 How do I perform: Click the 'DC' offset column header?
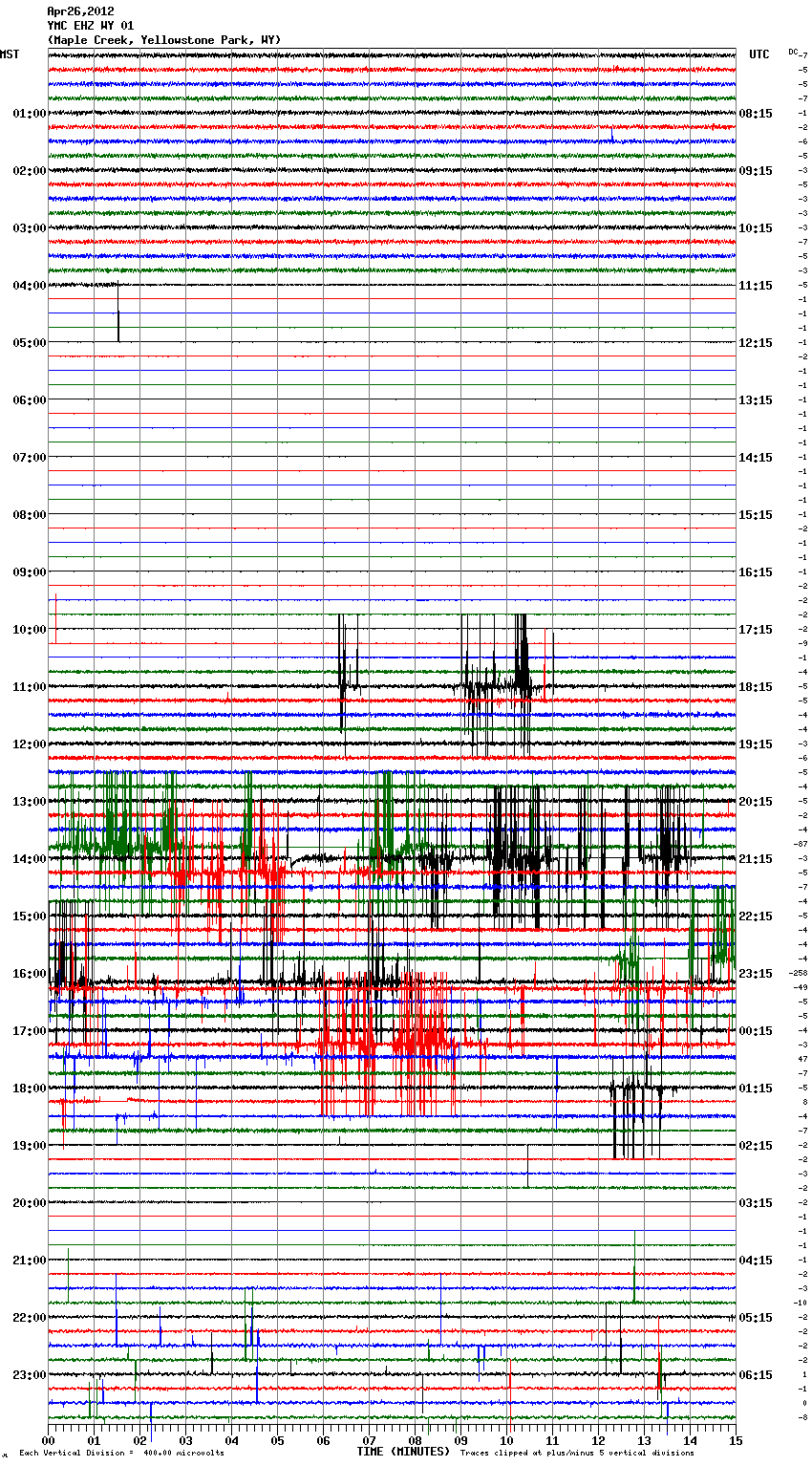pos(793,52)
